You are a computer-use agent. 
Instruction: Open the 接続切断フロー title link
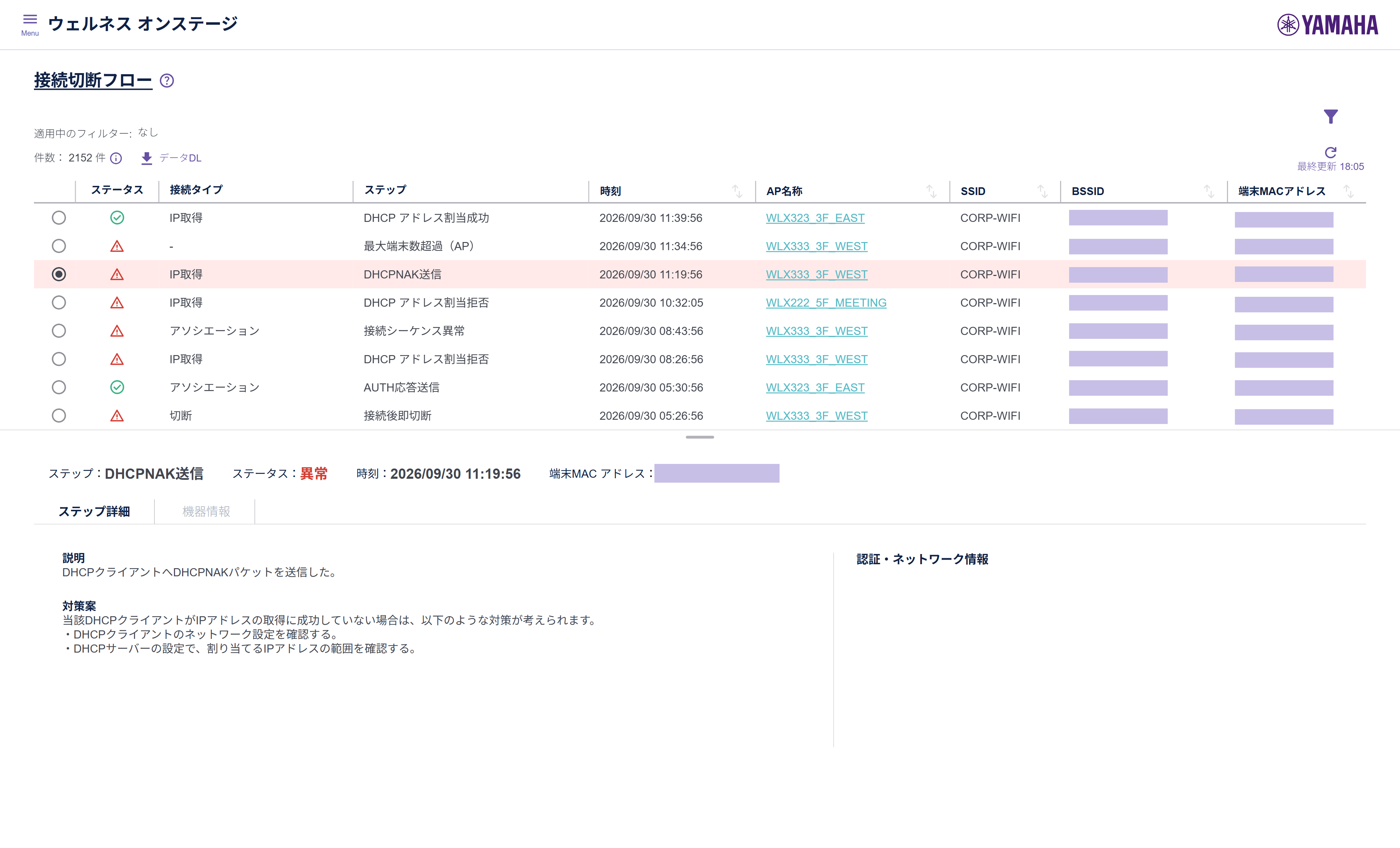coord(93,80)
